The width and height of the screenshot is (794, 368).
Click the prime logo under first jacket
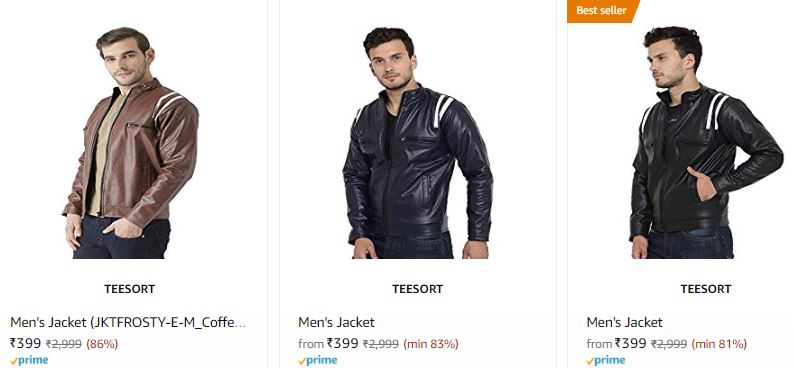coord(29,360)
